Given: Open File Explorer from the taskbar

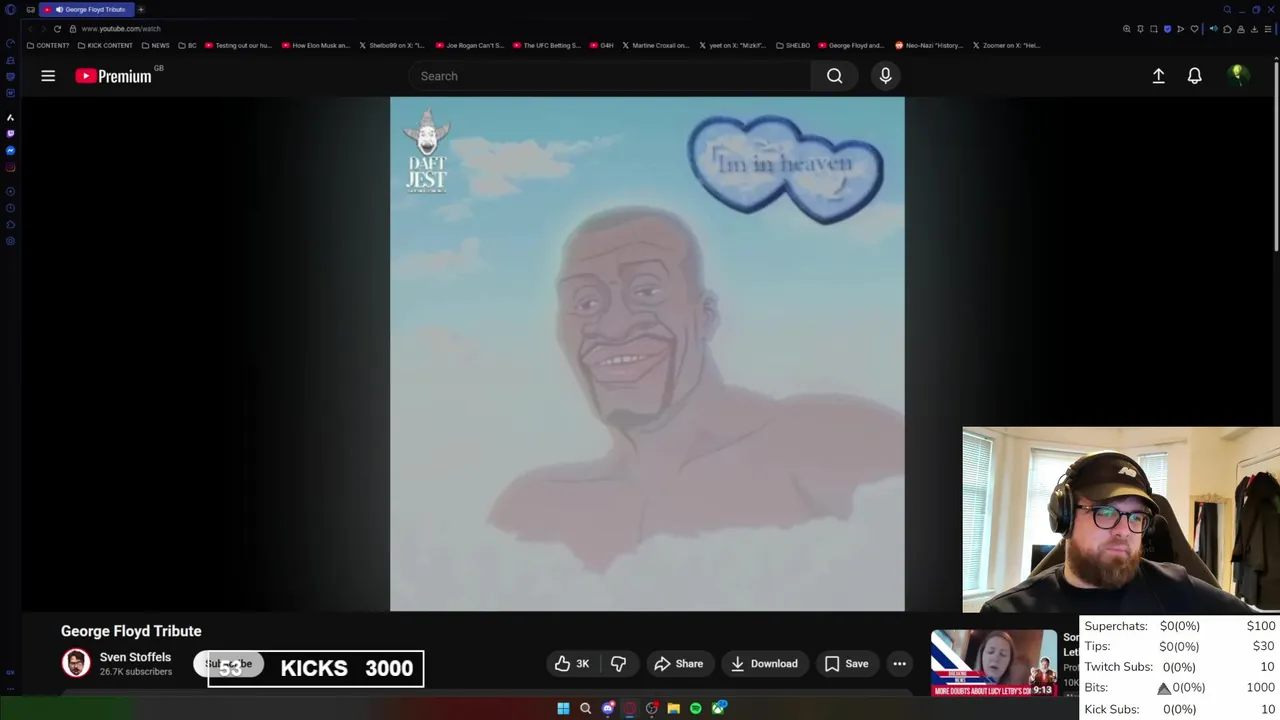Looking at the screenshot, I should click(674, 708).
